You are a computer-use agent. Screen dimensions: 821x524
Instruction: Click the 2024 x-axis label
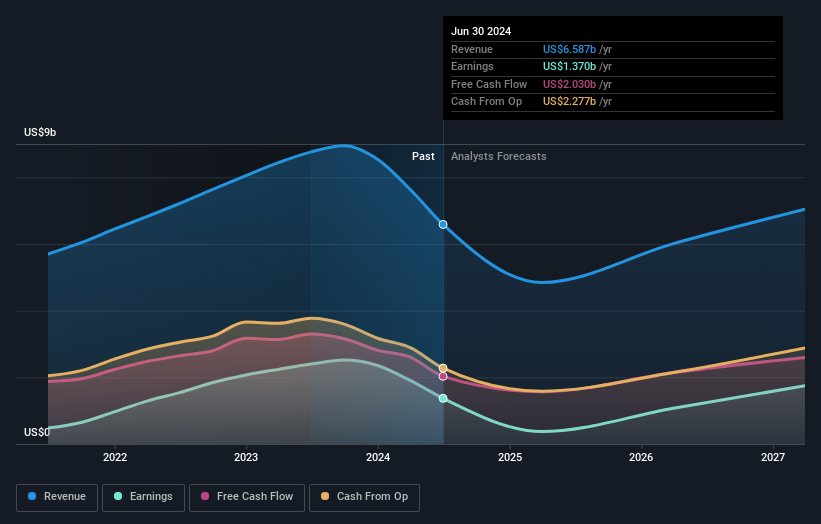[378, 457]
